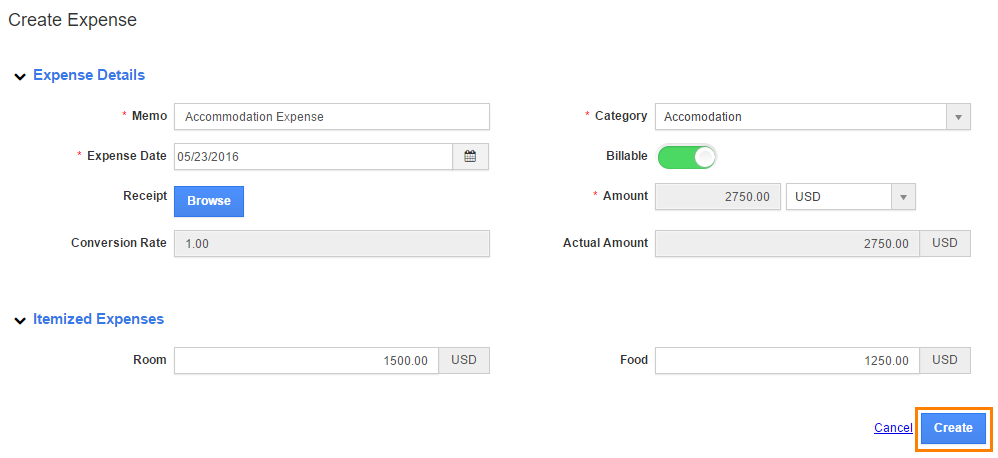Click the USD label next to Room
Screen dimensions: 998x458
464,361
